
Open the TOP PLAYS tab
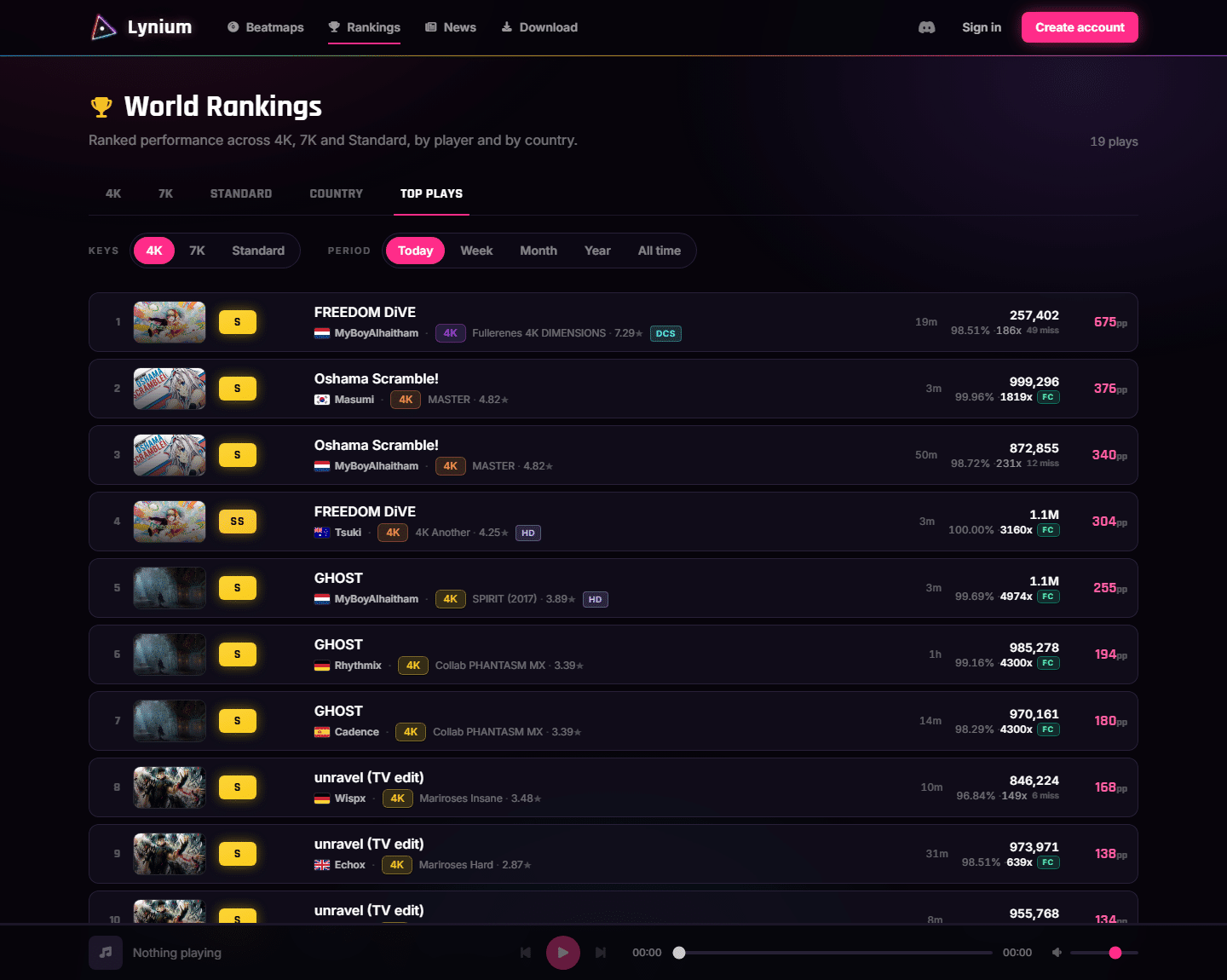click(x=432, y=193)
